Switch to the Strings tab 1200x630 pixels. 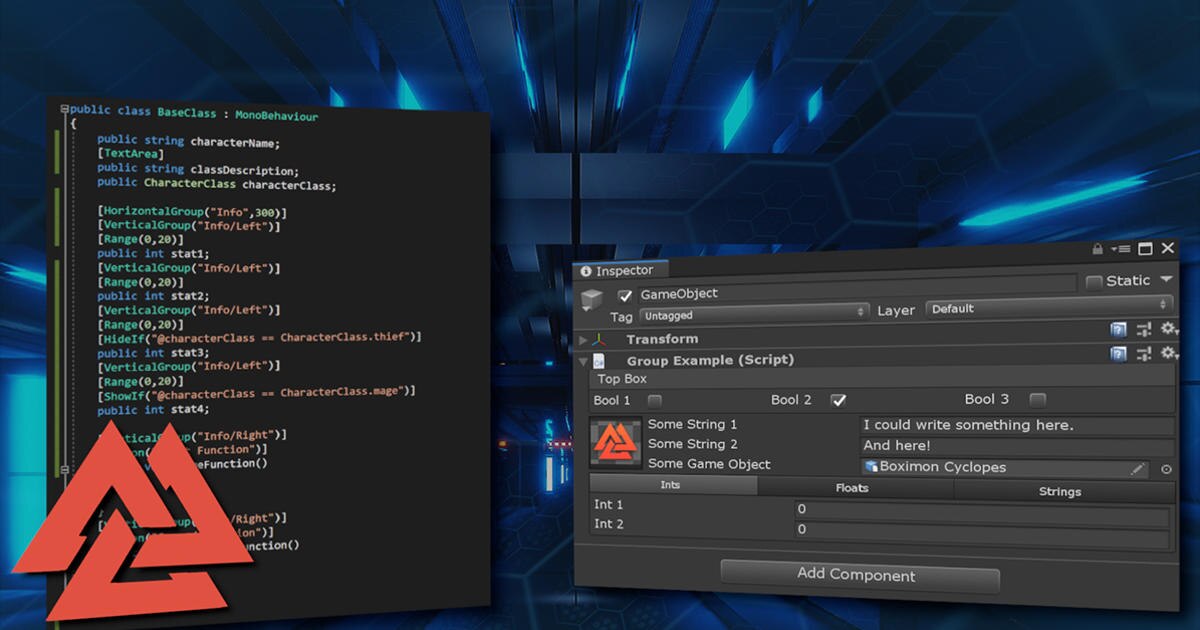pyautogui.click(x=1059, y=491)
